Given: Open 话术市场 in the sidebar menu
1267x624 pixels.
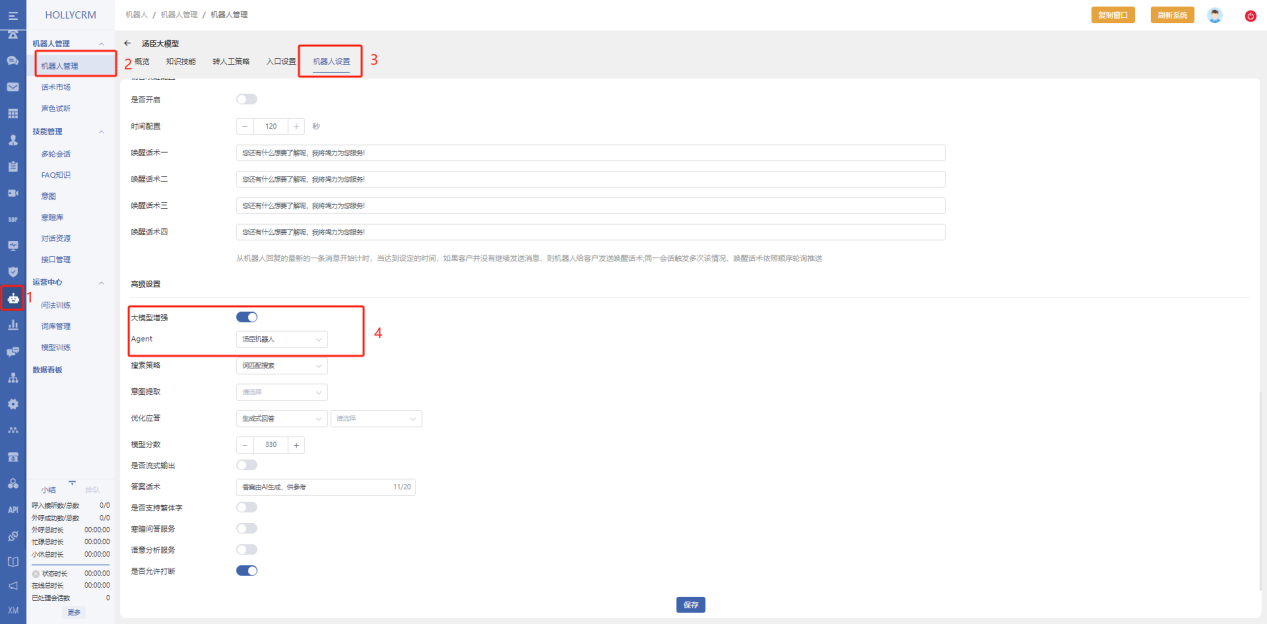Looking at the screenshot, I should pos(56,87).
